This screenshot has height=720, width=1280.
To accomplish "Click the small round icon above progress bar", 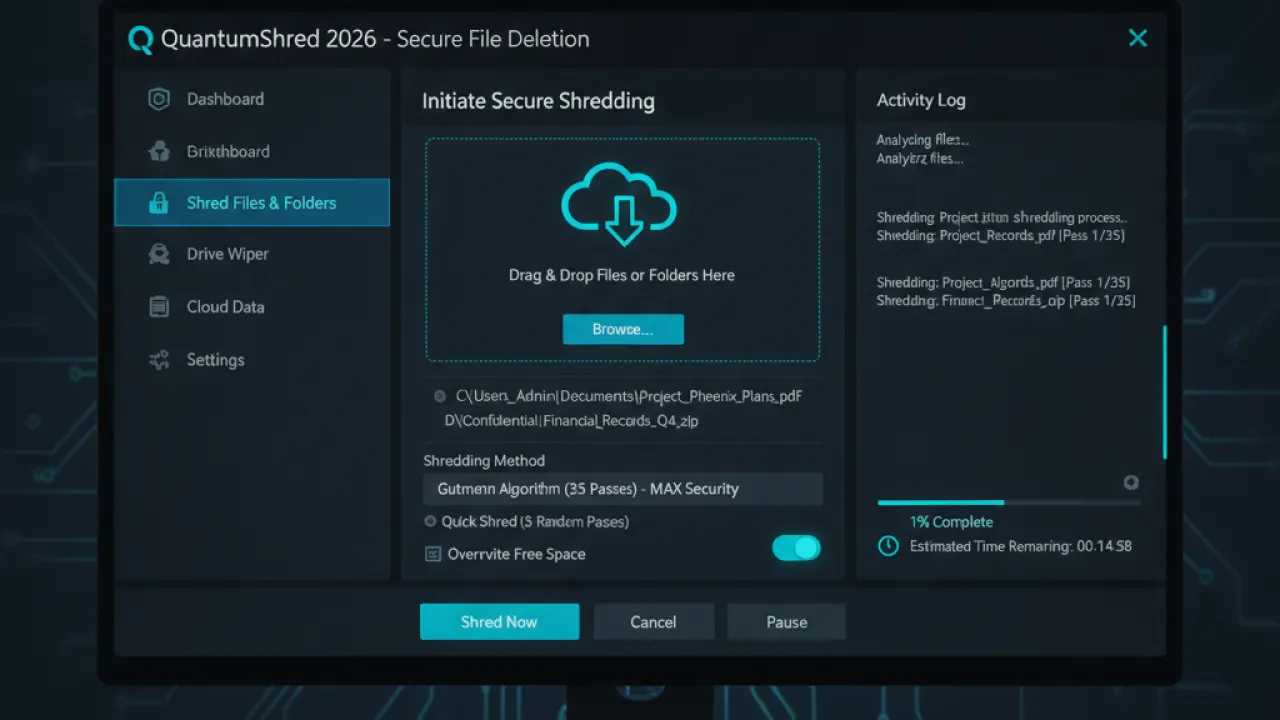I will coord(1131,482).
